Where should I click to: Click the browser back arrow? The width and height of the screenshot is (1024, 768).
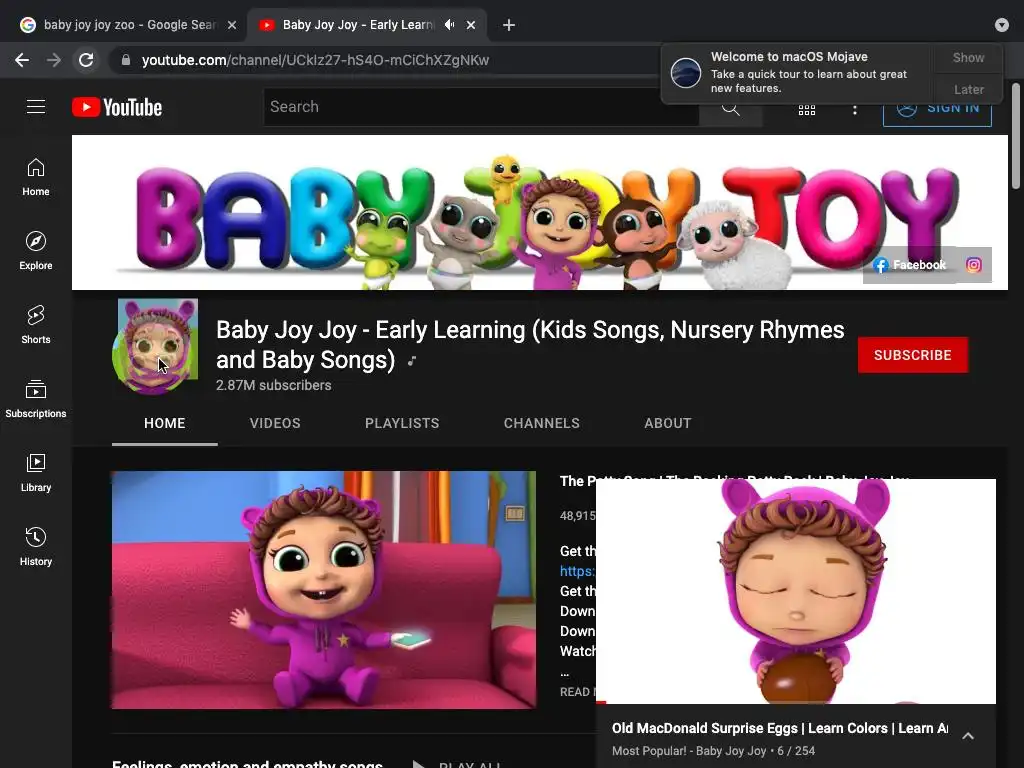coord(22,60)
